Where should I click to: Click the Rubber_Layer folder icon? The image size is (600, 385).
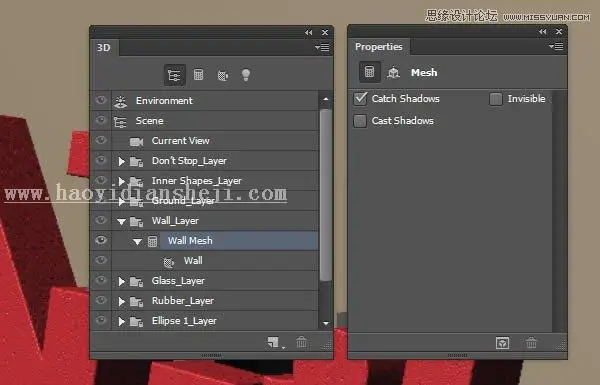point(136,302)
